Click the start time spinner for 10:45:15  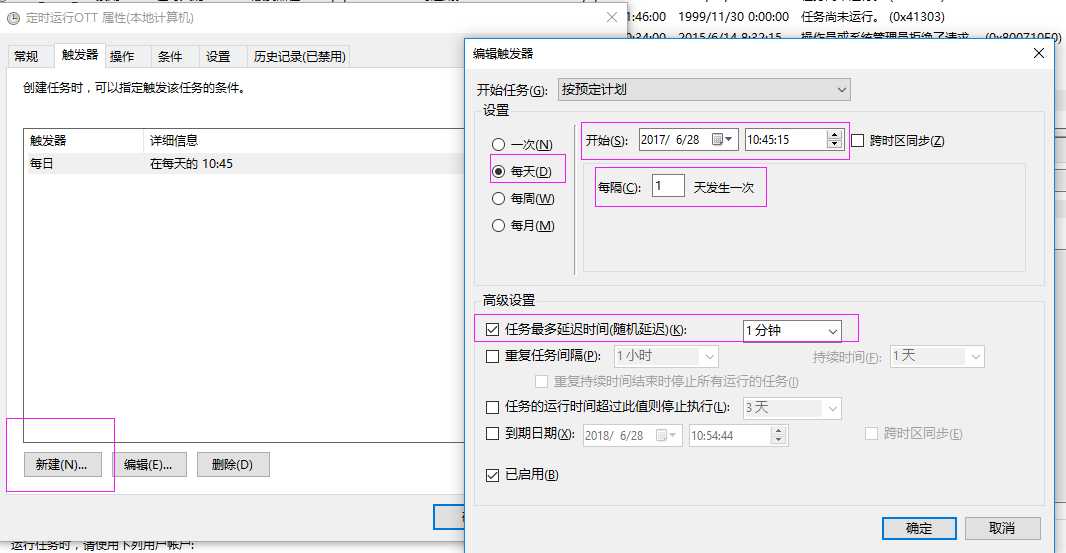point(834,139)
